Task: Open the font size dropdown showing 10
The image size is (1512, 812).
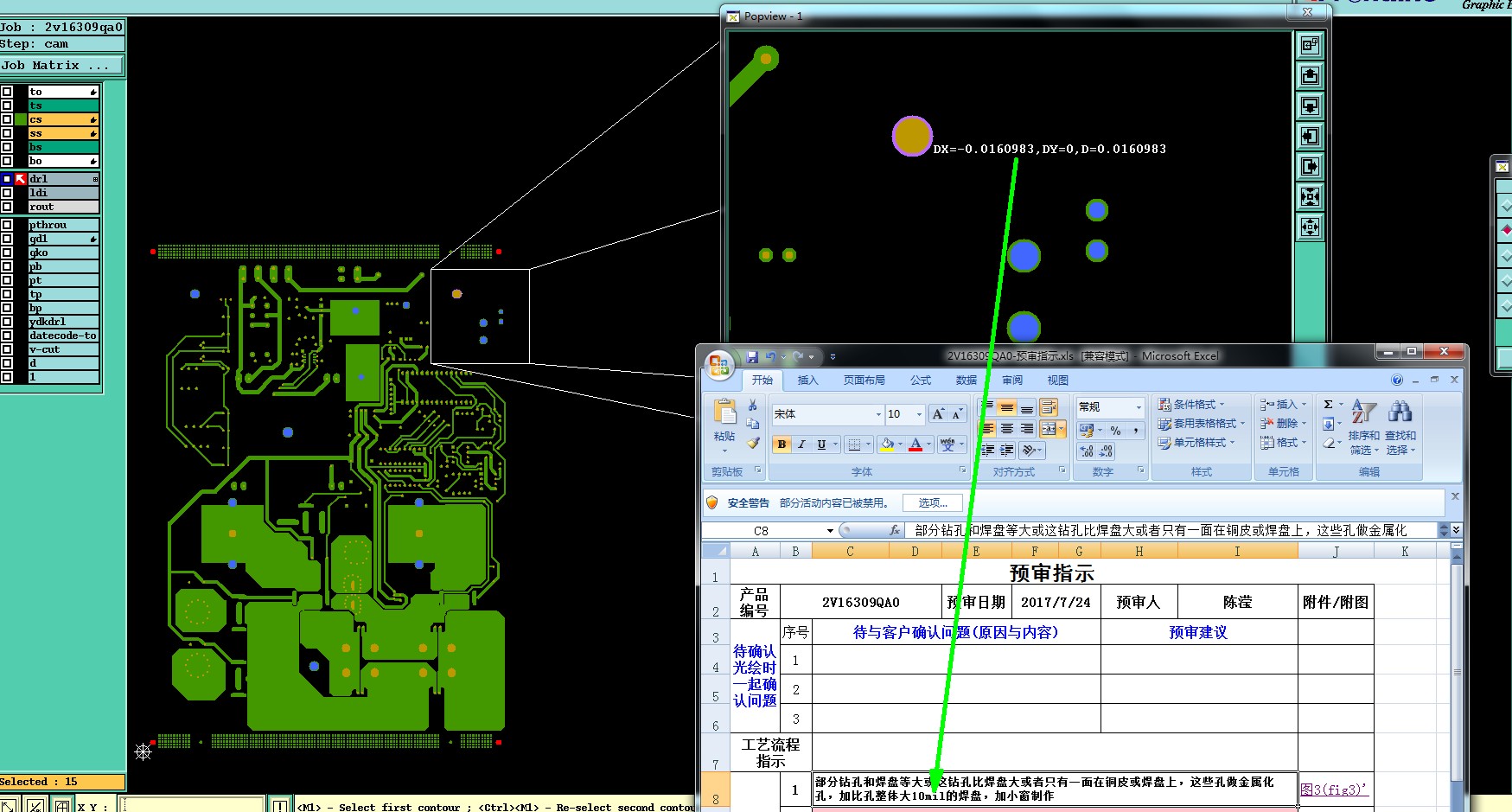Action: tap(919, 414)
